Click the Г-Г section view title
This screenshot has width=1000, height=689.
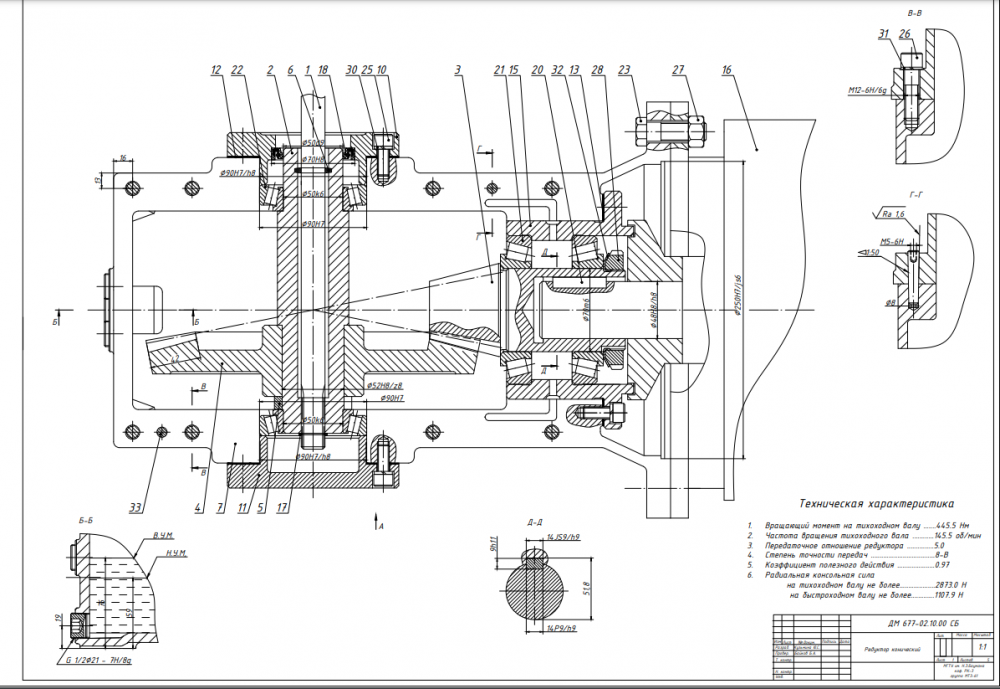pyautogui.click(x=916, y=195)
